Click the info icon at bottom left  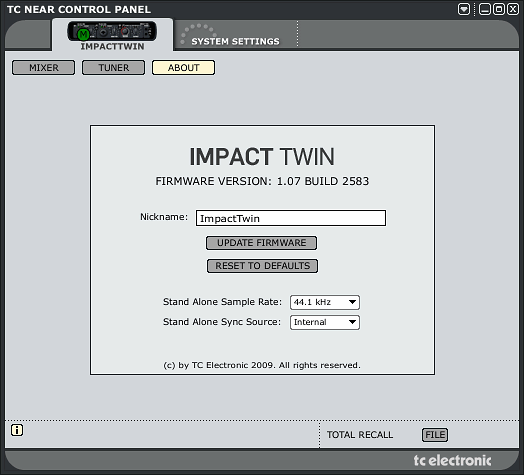coord(17,430)
